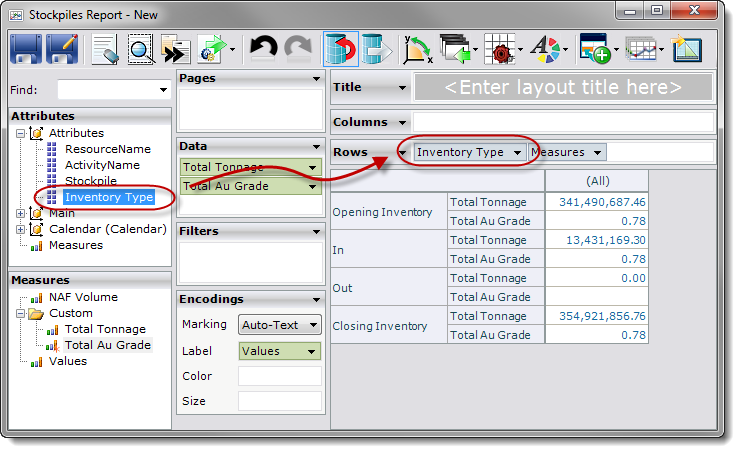Click the clear layout eraser icon
The width and height of the screenshot is (740, 453).
tap(105, 49)
